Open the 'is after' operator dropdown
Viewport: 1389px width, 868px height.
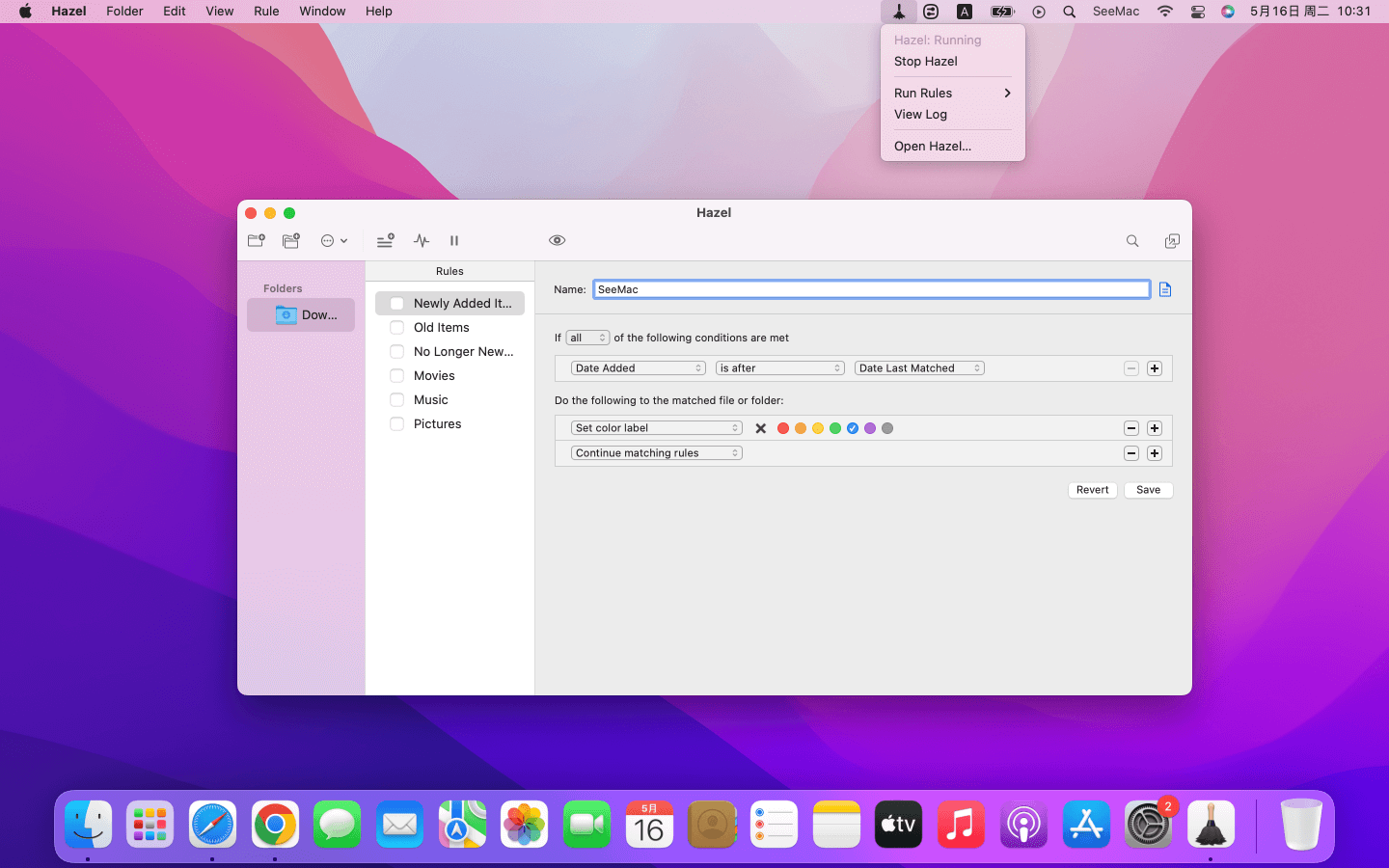tap(779, 368)
